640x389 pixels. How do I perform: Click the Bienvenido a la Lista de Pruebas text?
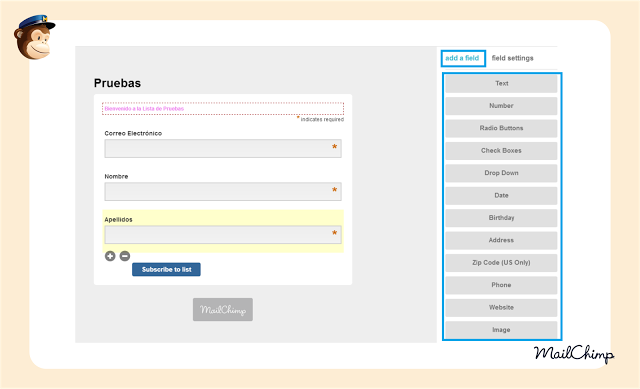tap(144, 109)
